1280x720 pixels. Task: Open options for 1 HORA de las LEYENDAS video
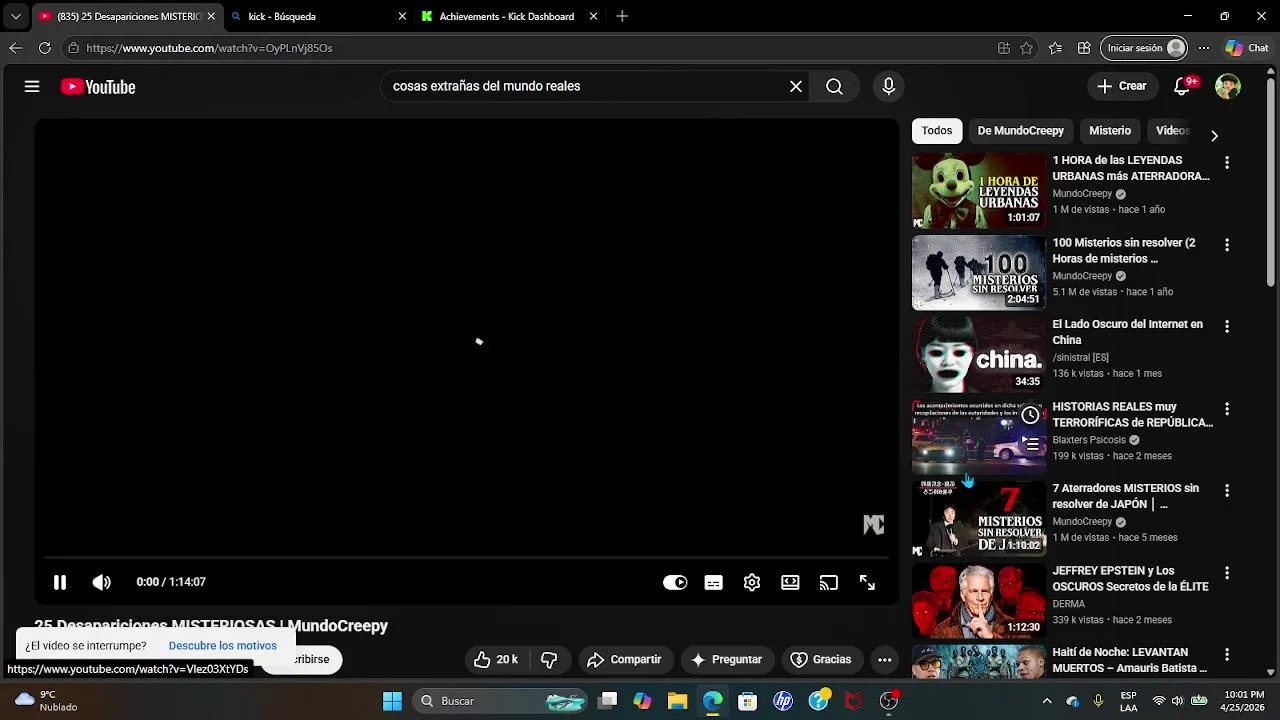click(x=1227, y=162)
